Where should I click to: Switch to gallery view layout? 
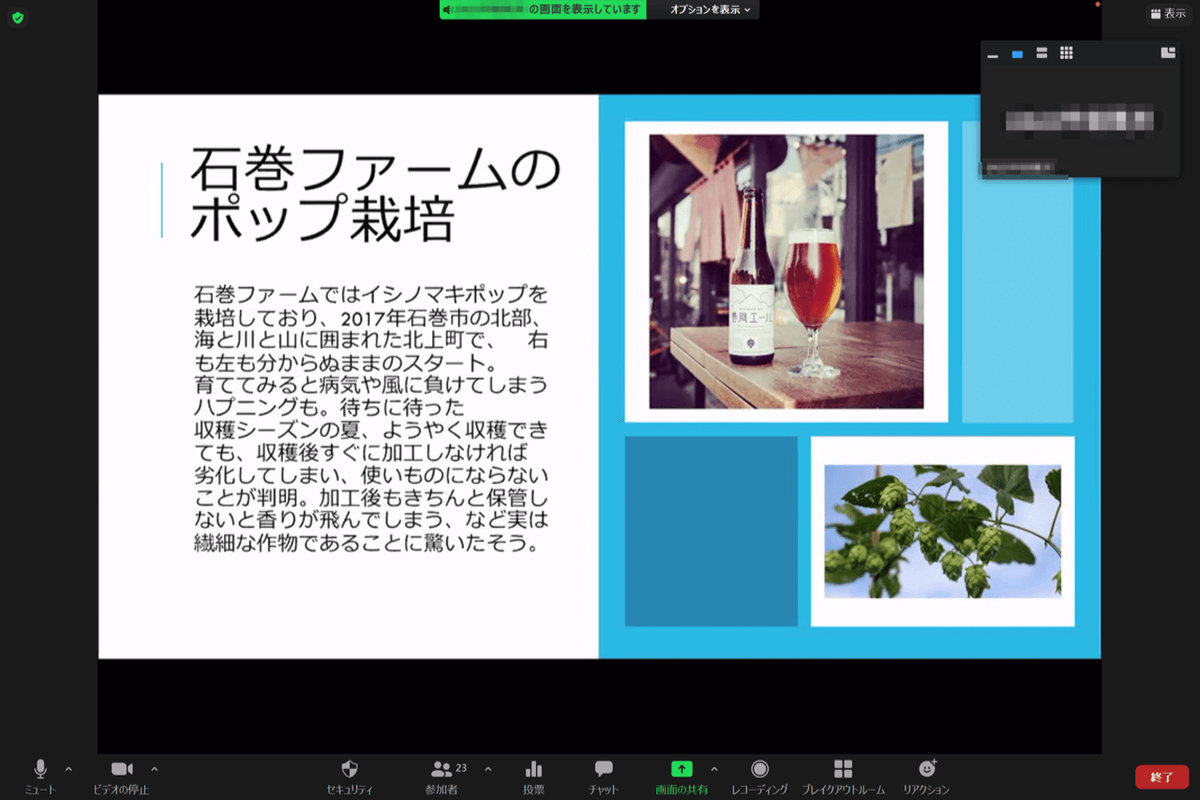tap(1066, 52)
